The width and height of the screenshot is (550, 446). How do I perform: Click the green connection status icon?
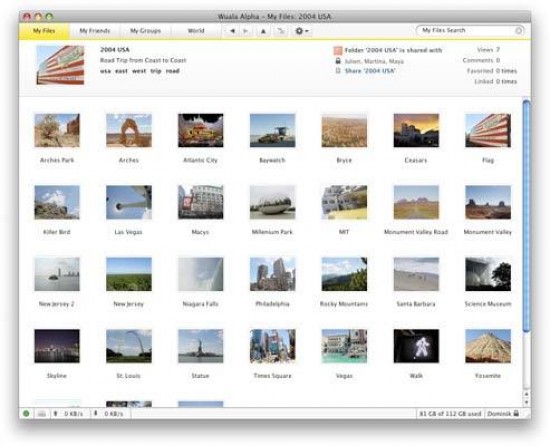pos(26,413)
